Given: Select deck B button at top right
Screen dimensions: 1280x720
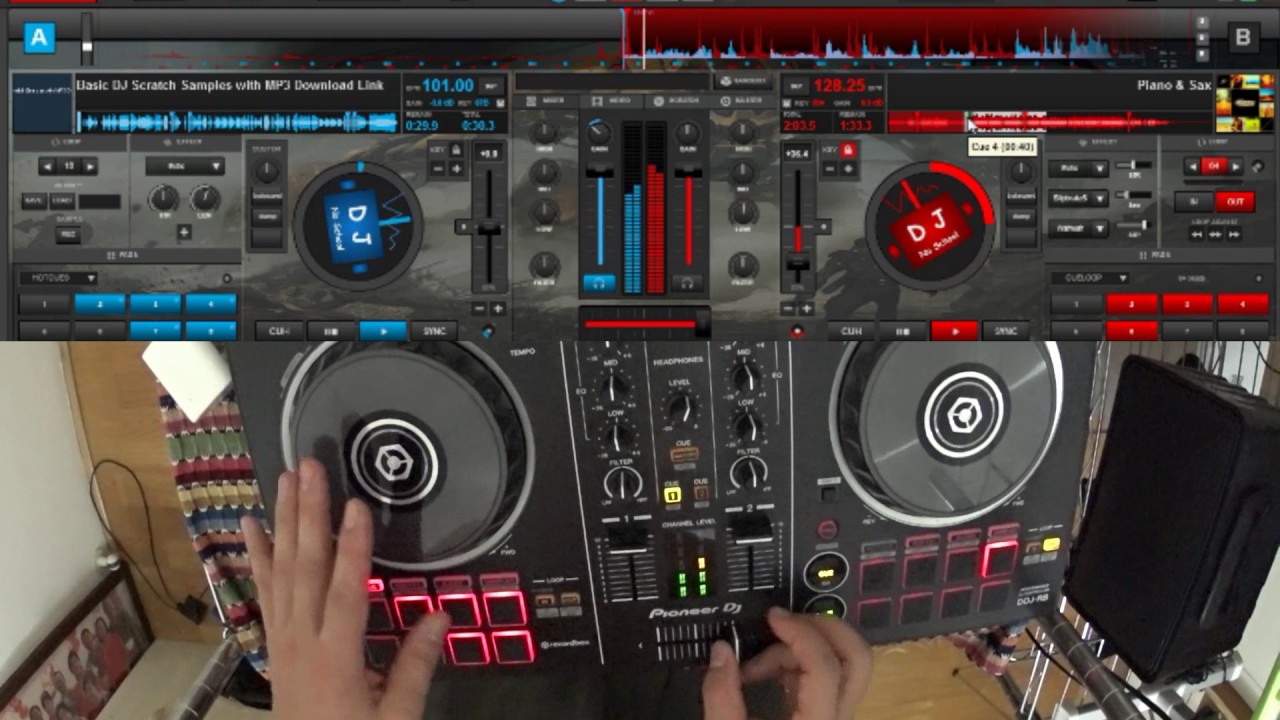Looking at the screenshot, I should point(1243,38).
